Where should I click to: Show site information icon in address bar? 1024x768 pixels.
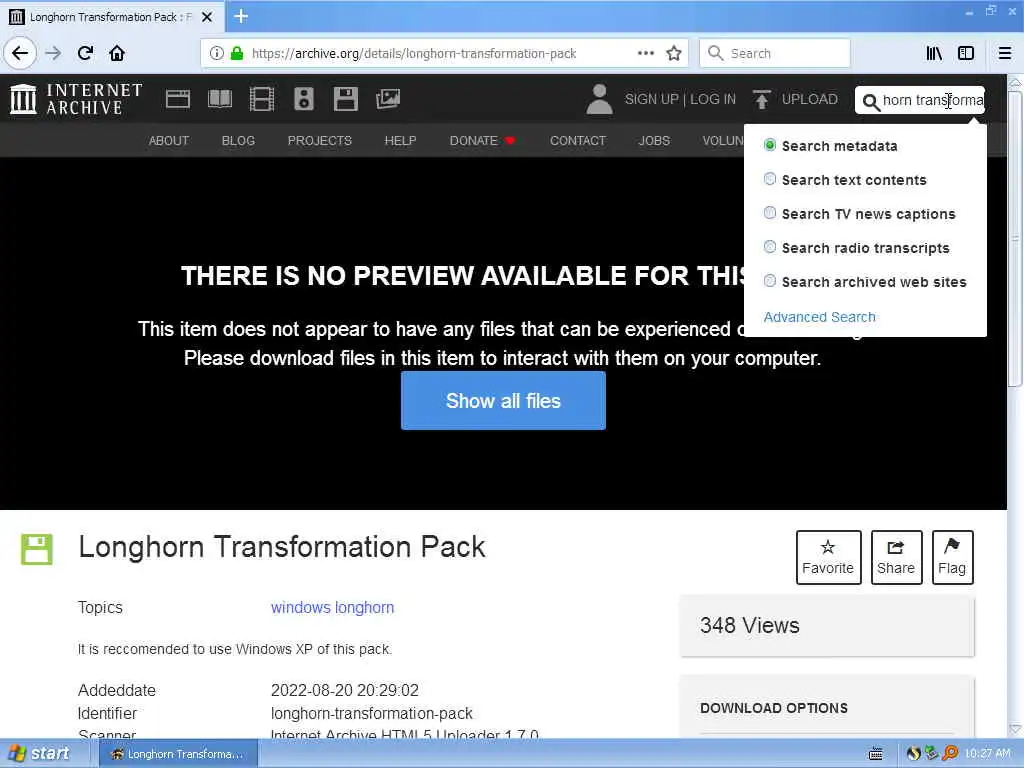pos(216,54)
